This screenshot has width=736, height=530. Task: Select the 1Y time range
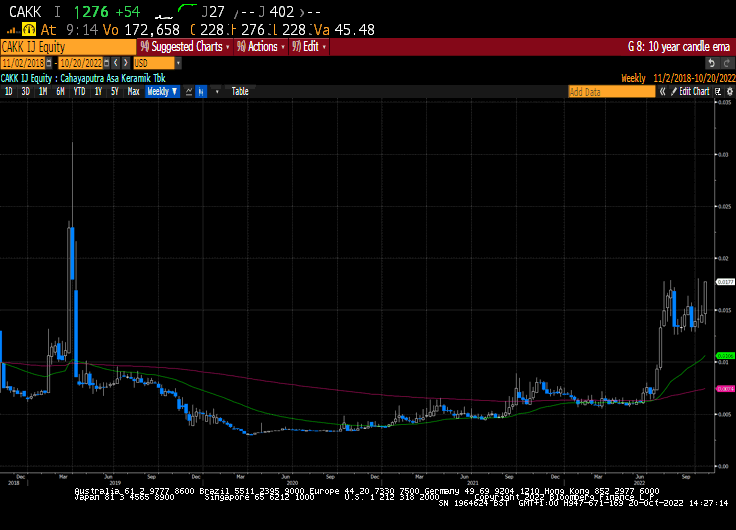pyautogui.click(x=98, y=92)
